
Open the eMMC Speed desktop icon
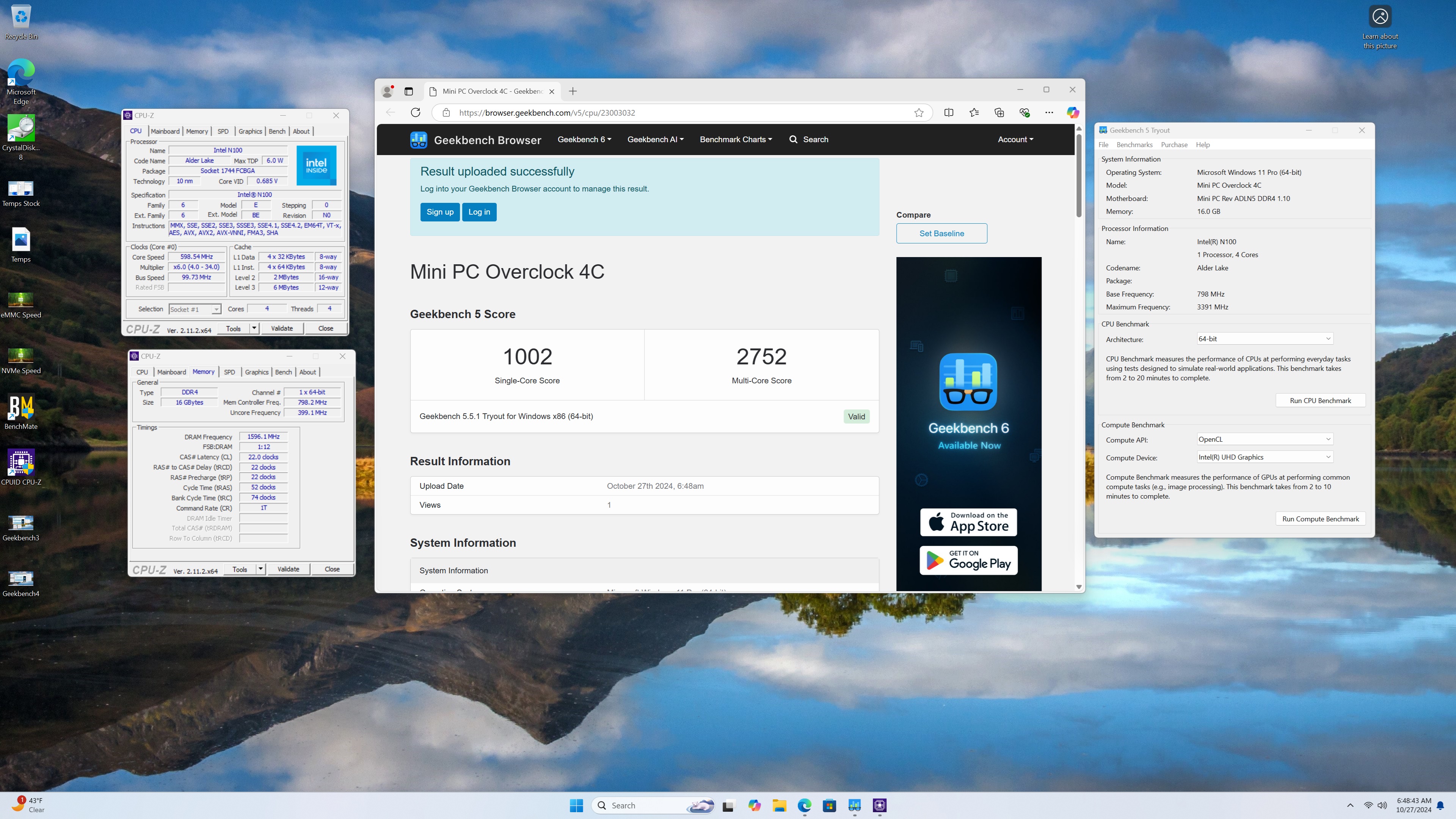(21, 304)
